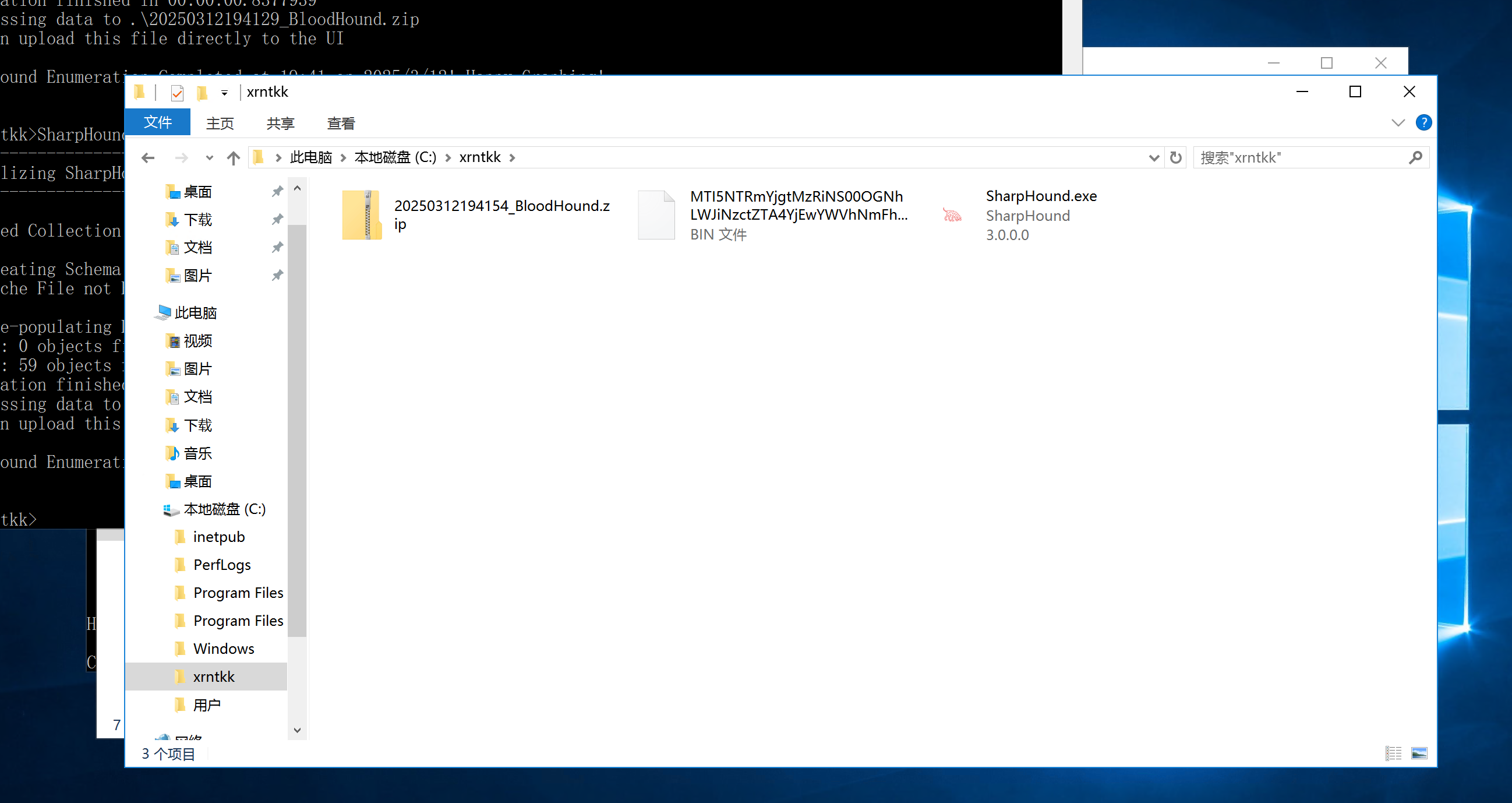Open pinned 下载 in quick access

198,220
